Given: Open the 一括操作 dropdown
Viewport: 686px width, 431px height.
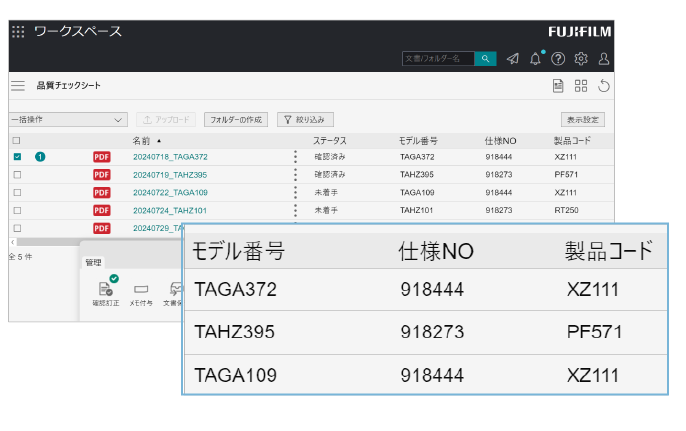Looking at the screenshot, I should pyautogui.click(x=67, y=119).
